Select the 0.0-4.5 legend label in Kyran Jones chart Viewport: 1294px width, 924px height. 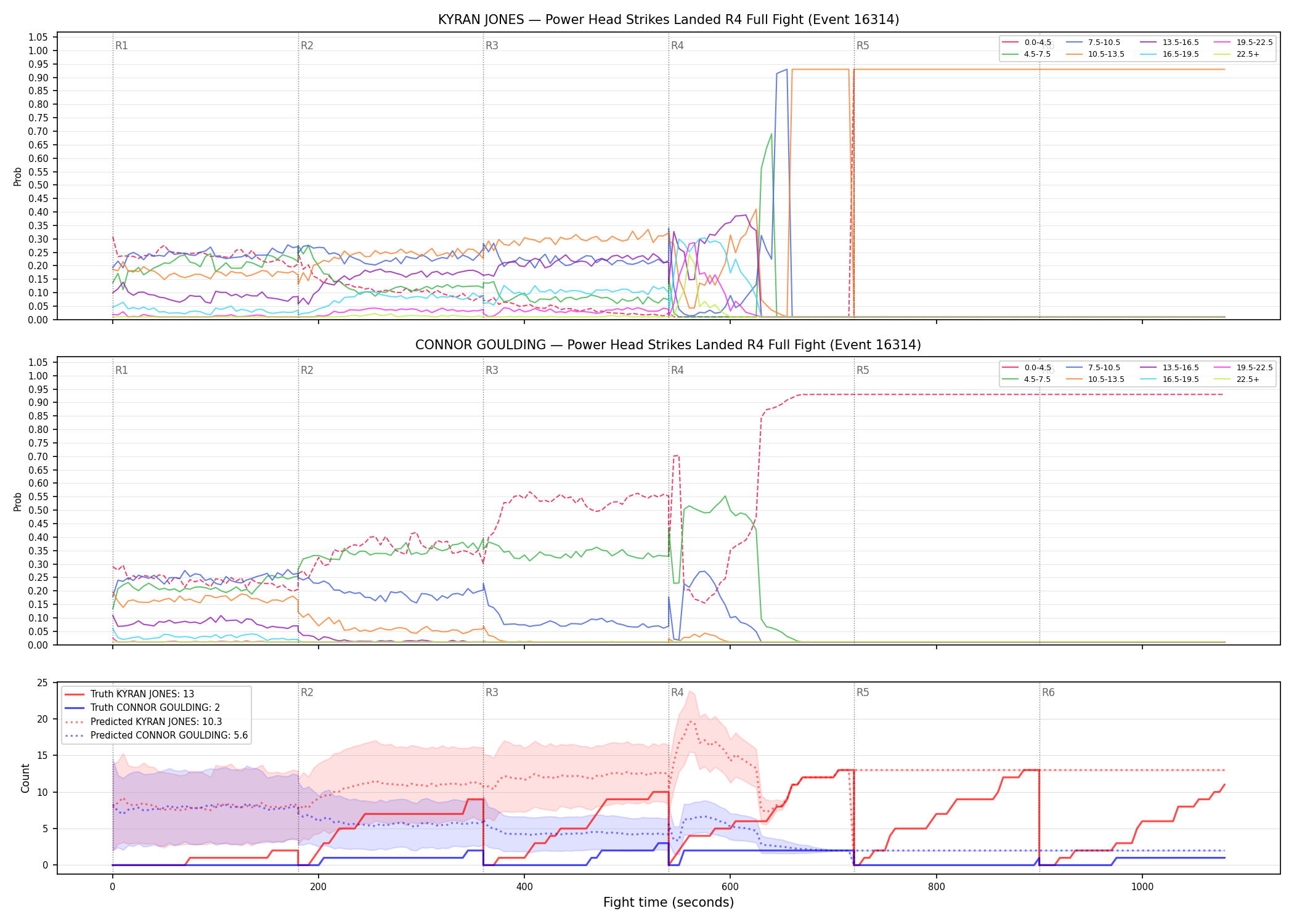click(x=1038, y=43)
